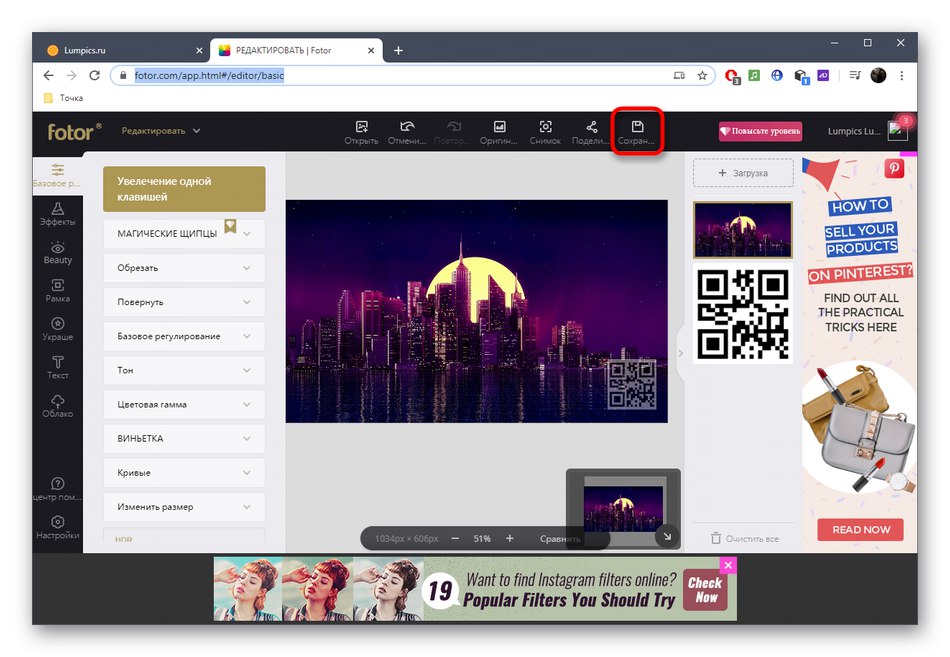The image size is (950, 657).
Task: Select the city skyline thumbnail
Action: pos(743,230)
